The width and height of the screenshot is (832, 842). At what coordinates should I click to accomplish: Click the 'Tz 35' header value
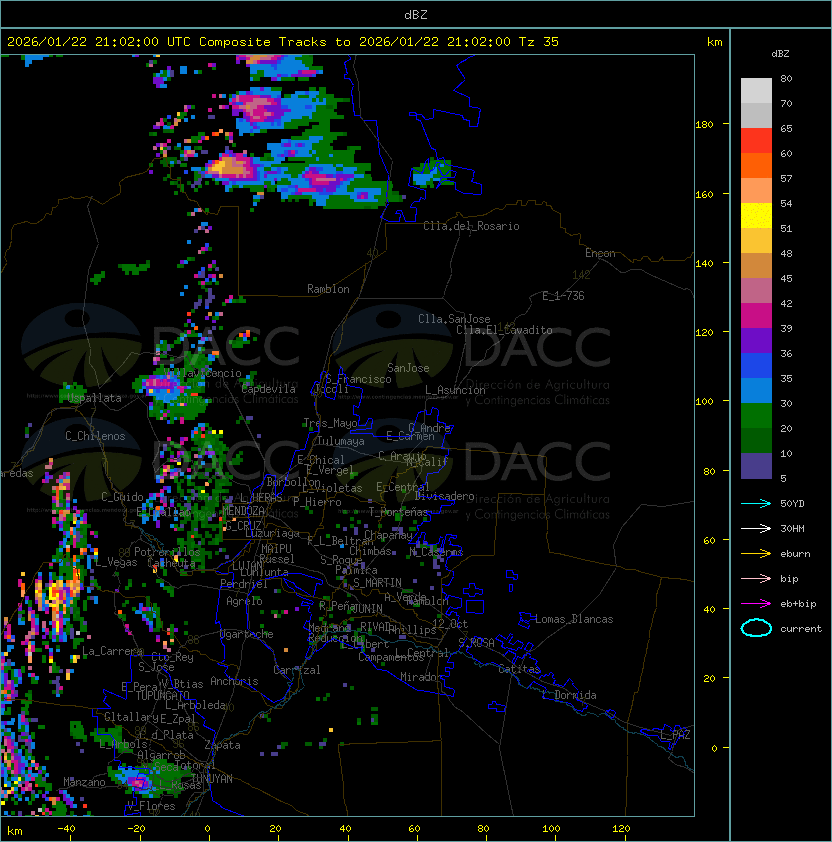point(539,42)
